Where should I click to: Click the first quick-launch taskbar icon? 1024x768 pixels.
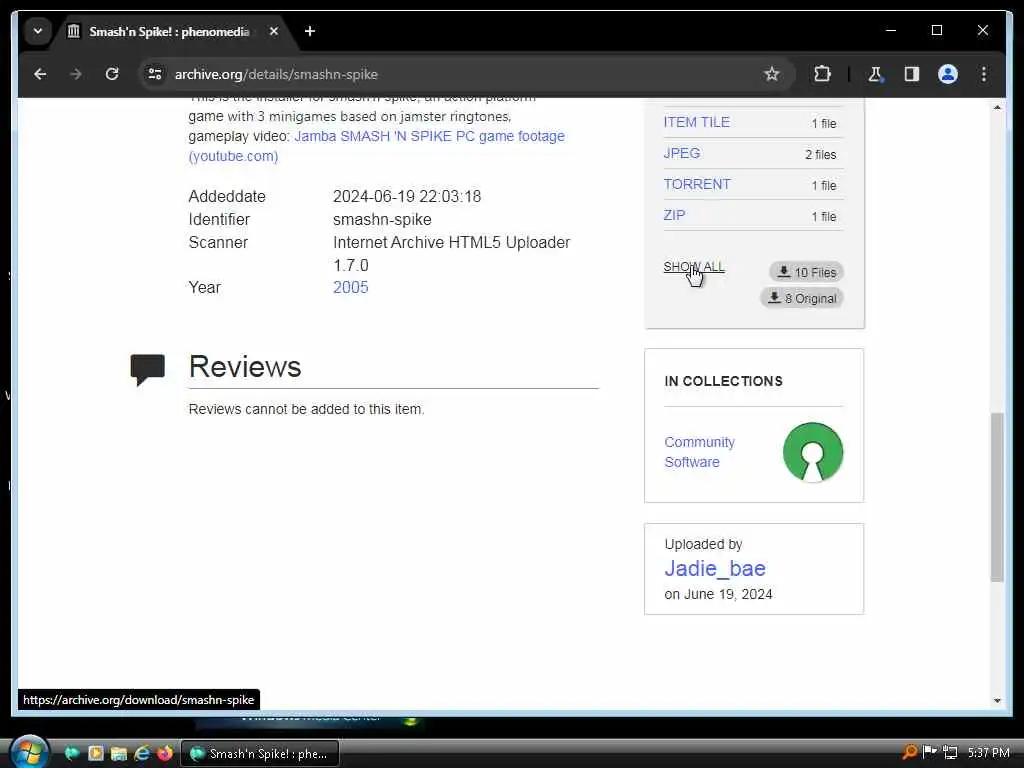point(72,753)
